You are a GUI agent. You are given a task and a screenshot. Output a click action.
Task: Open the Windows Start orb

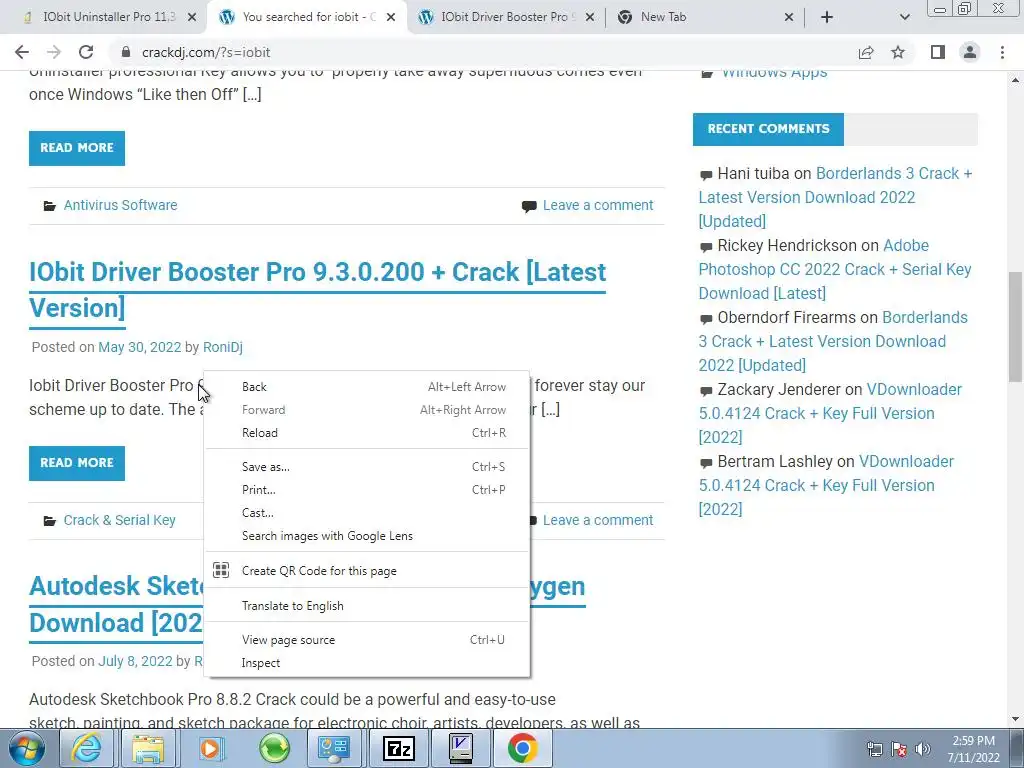pos(26,748)
